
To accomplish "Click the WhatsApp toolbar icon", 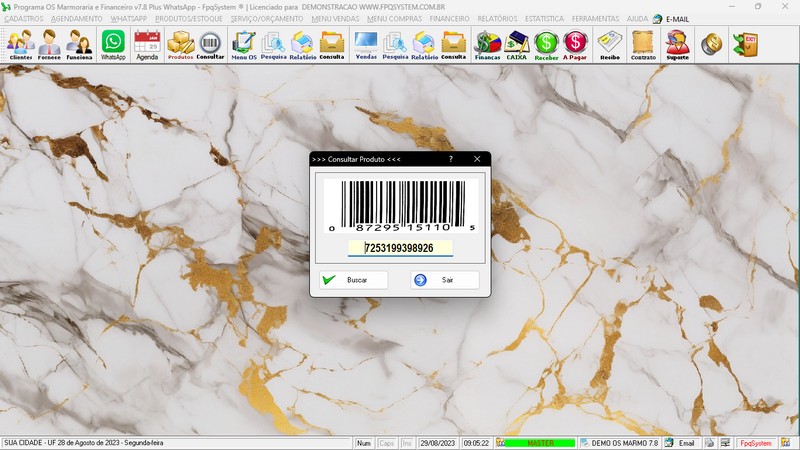I will click(x=114, y=44).
